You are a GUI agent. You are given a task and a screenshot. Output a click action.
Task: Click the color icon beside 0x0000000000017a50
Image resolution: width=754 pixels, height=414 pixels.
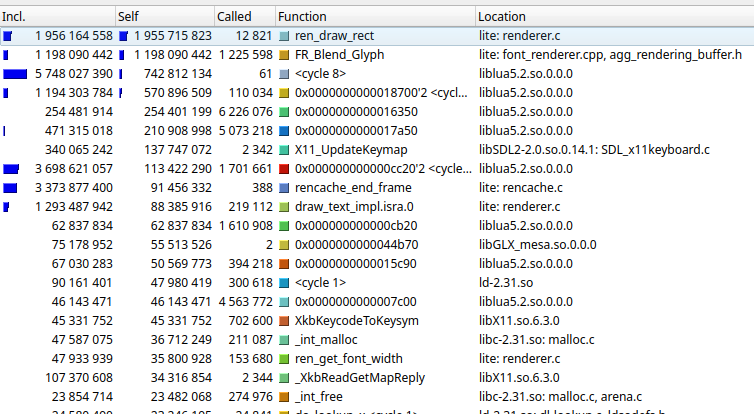pyautogui.click(x=284, y=131)
